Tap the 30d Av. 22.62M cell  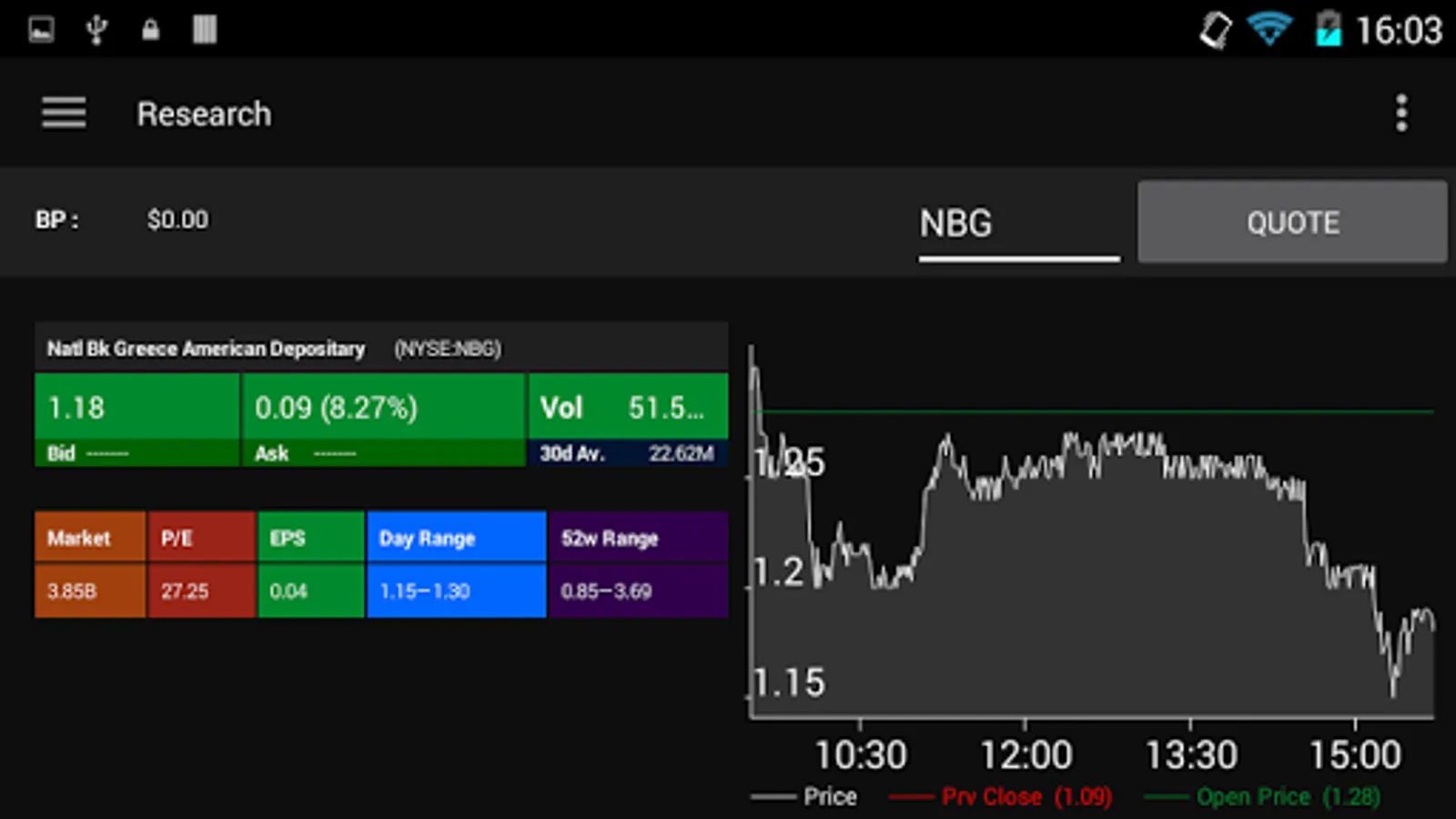pyautogui.click(x=628, y=453)
